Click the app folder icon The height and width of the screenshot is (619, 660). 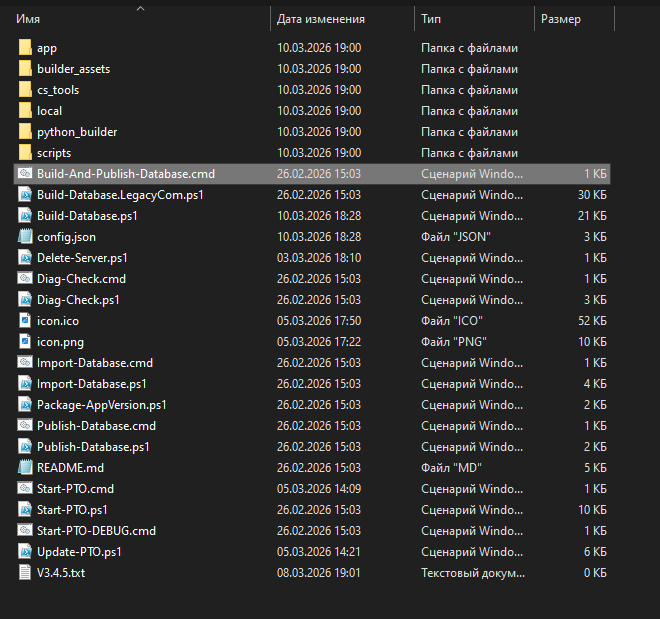pos(26,48)
